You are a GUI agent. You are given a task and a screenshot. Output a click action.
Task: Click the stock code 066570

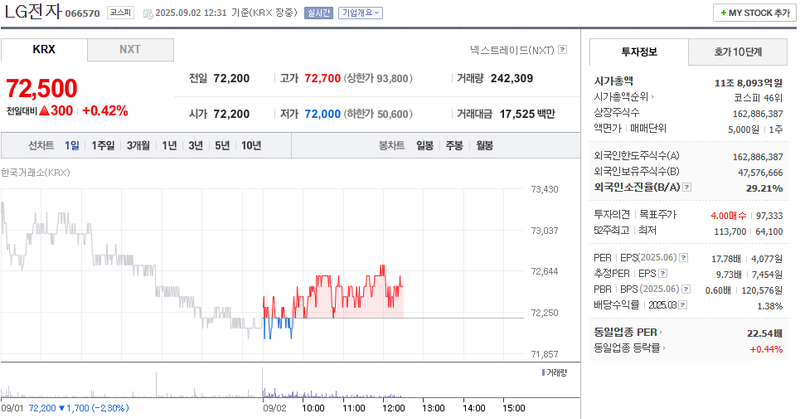coord(83,13)
